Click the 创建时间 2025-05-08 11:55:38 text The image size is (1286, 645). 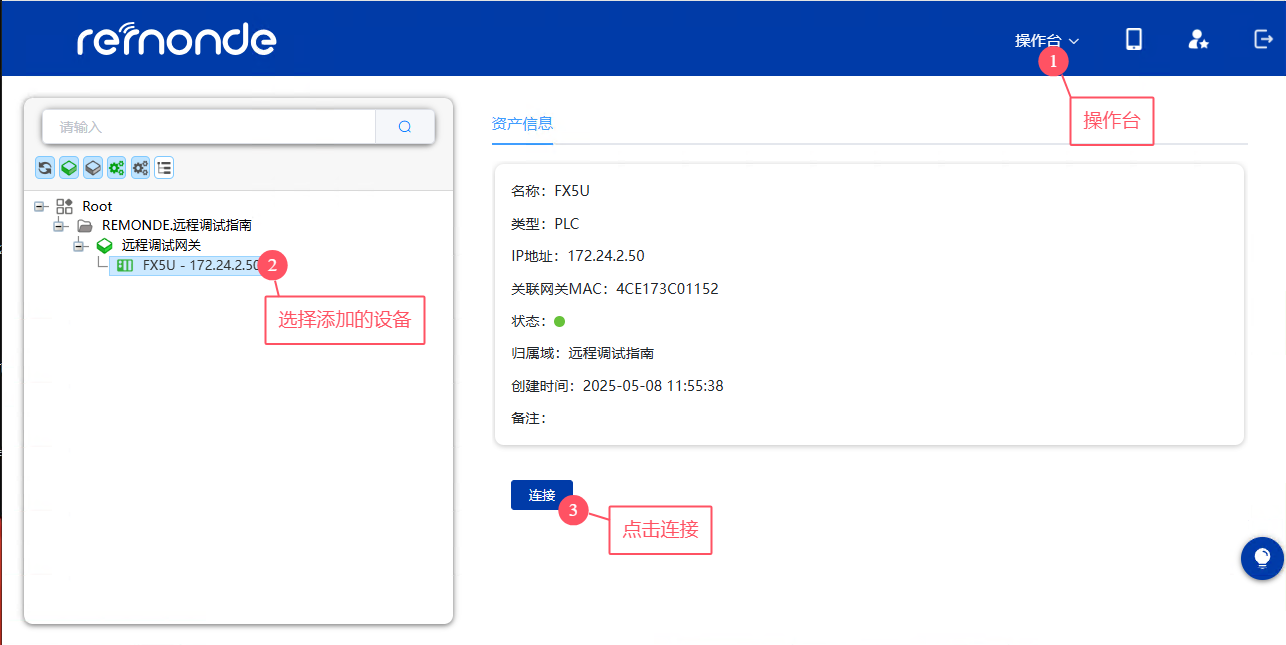617,386
